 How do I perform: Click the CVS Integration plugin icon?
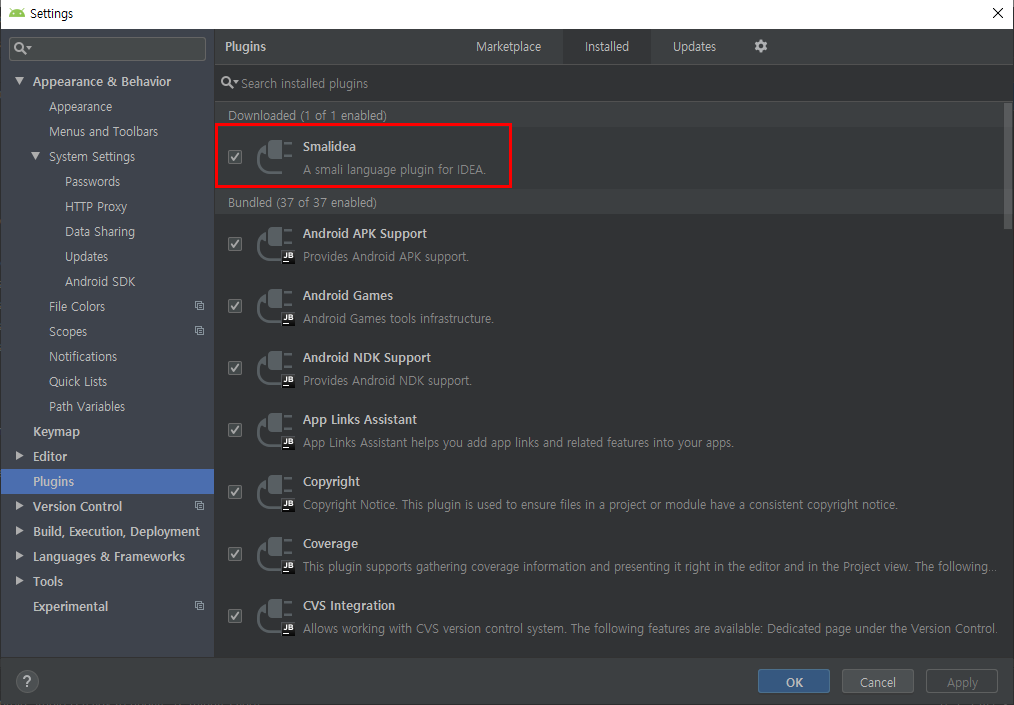click(x=275, y=617)
